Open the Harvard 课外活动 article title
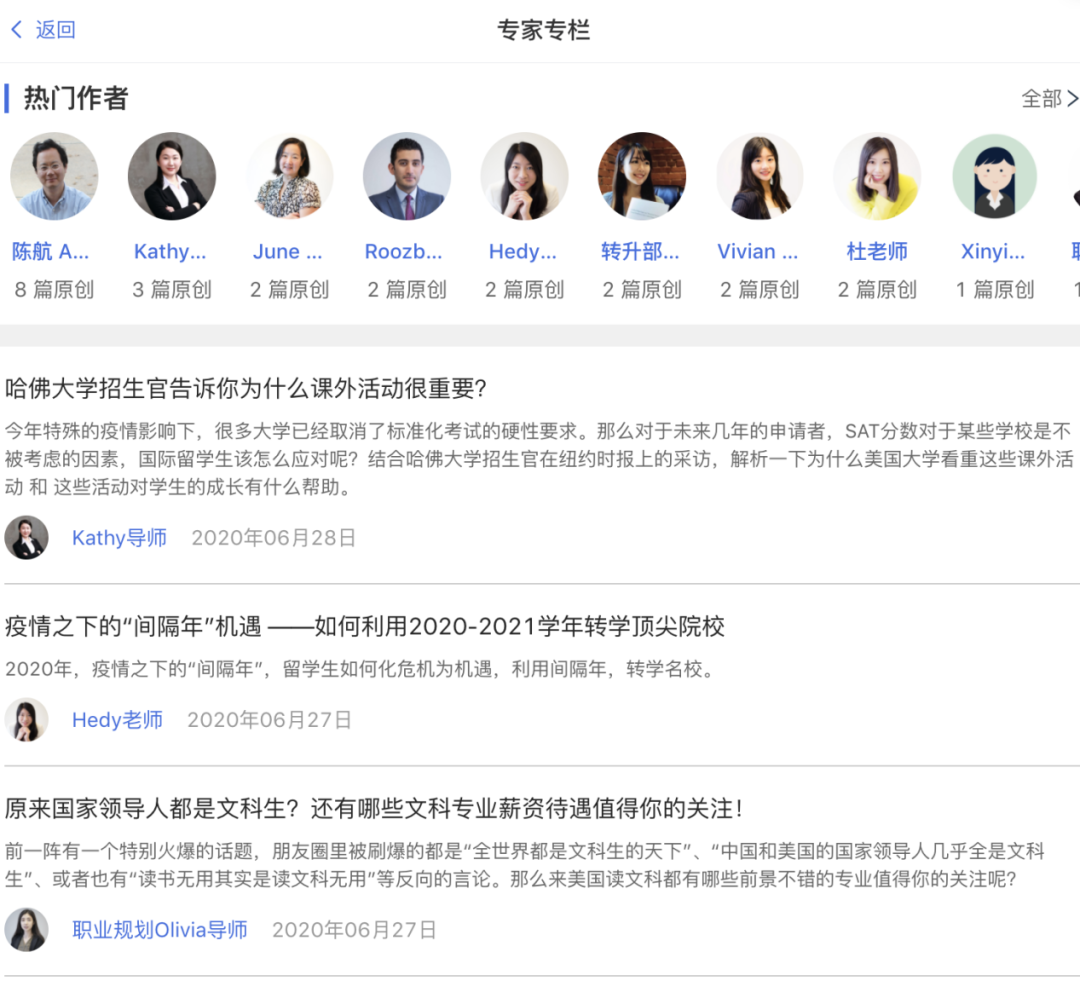 [245, 389]
